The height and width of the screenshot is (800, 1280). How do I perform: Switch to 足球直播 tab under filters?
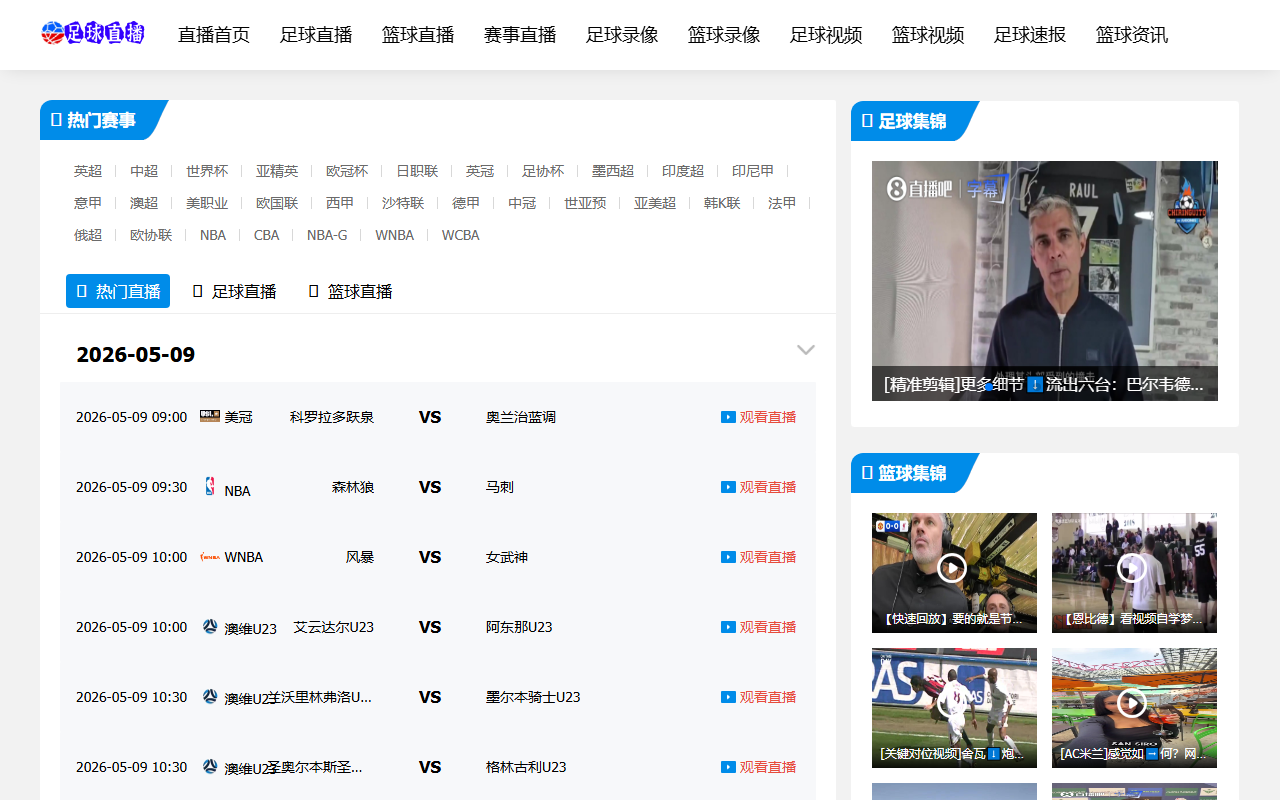point(234,291)
